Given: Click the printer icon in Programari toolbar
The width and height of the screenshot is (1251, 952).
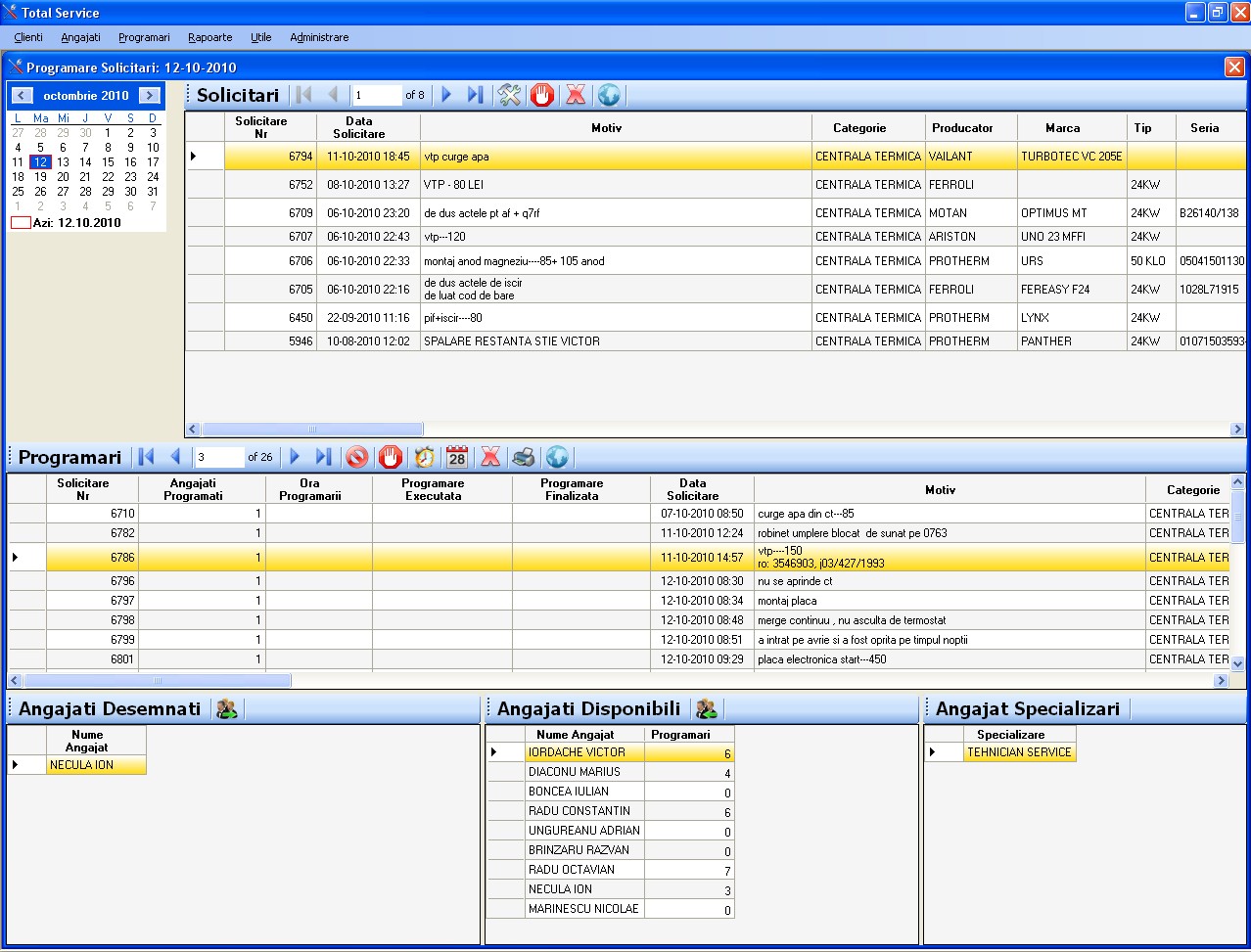Looking at the screenshot, I should (524, 457).
